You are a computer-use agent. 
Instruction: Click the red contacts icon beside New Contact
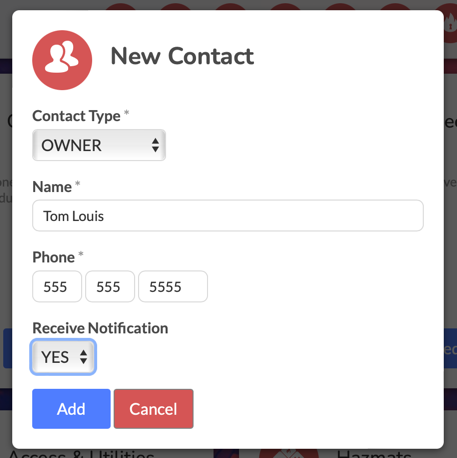(x=62, y=60)
